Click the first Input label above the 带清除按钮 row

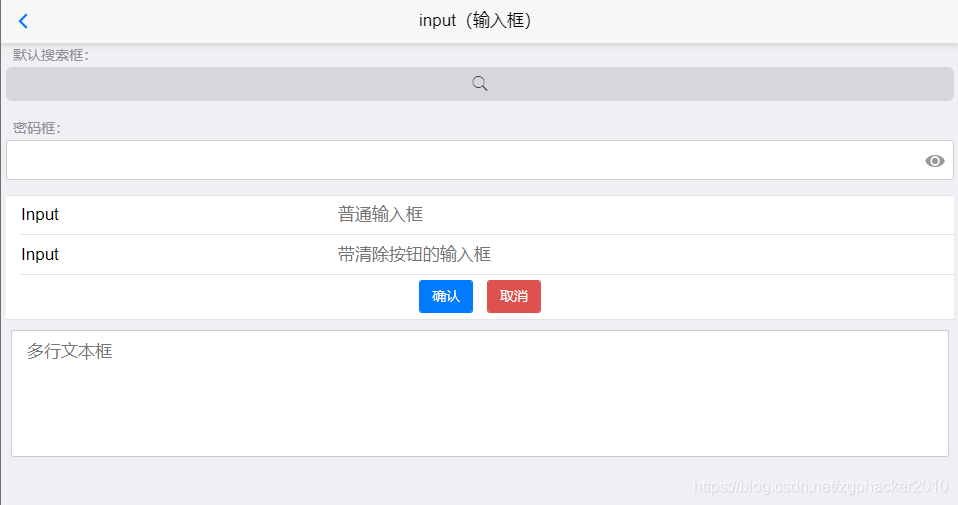tap(40, 214)
